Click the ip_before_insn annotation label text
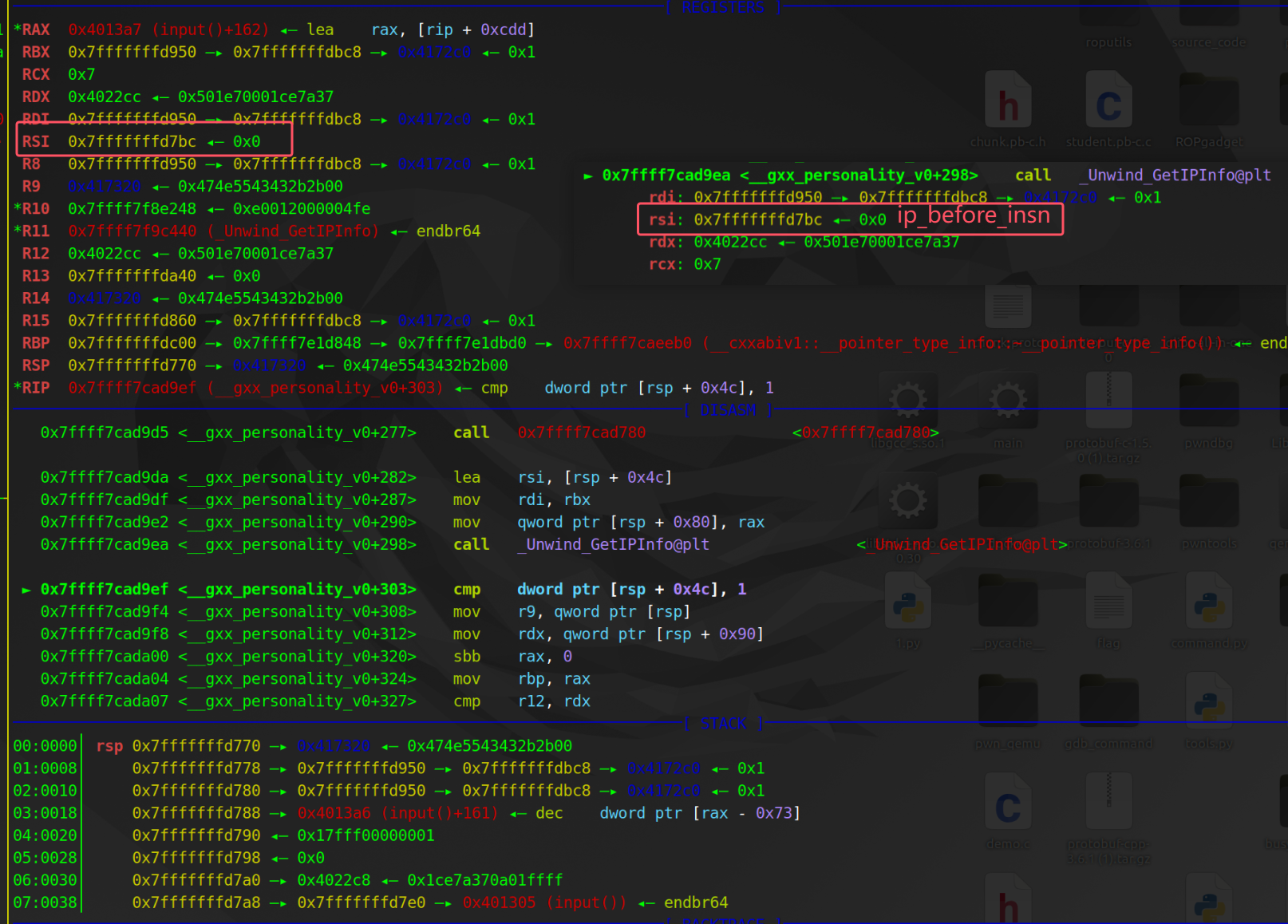 [974, 215]
